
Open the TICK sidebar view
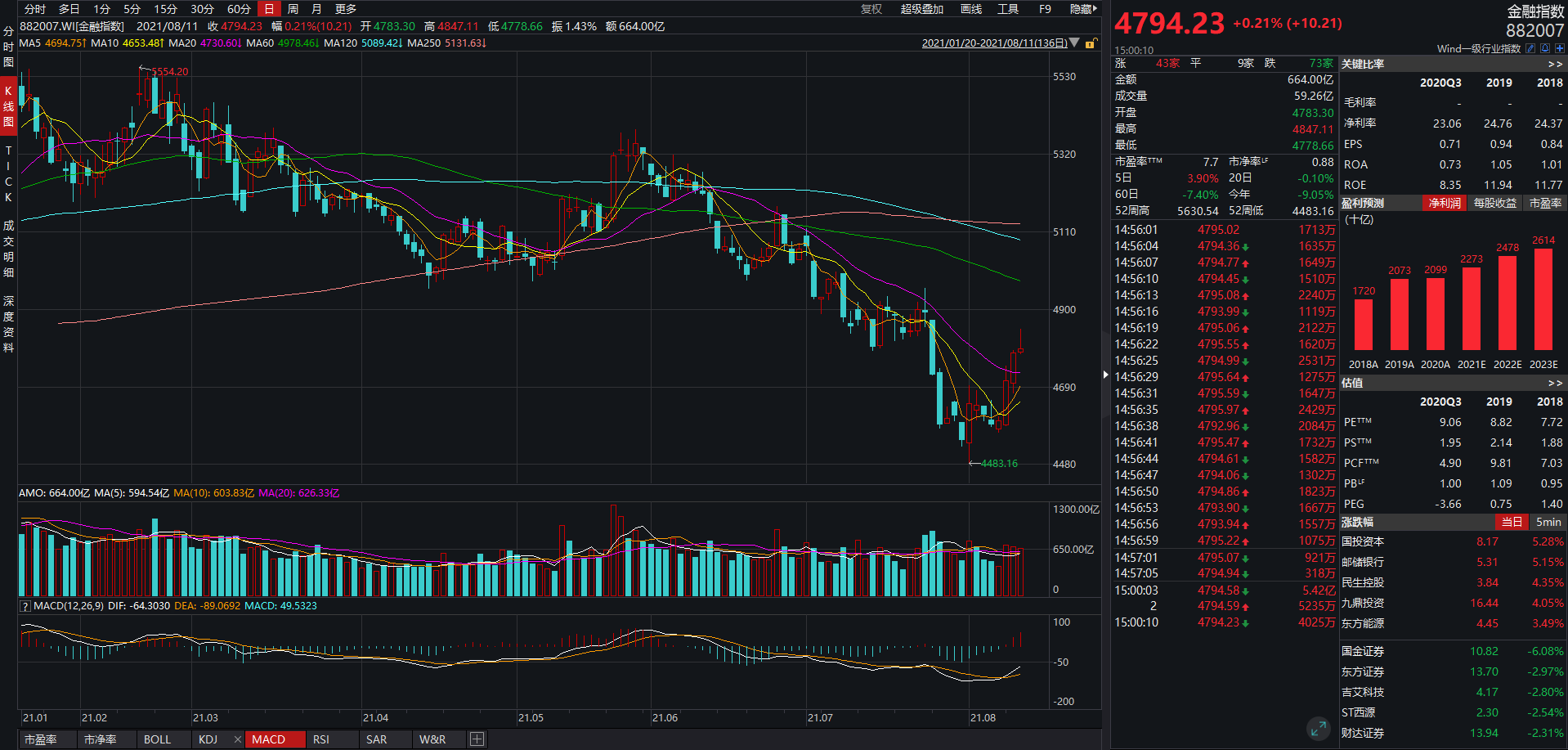pyautogui.click(x=8, y=173)
